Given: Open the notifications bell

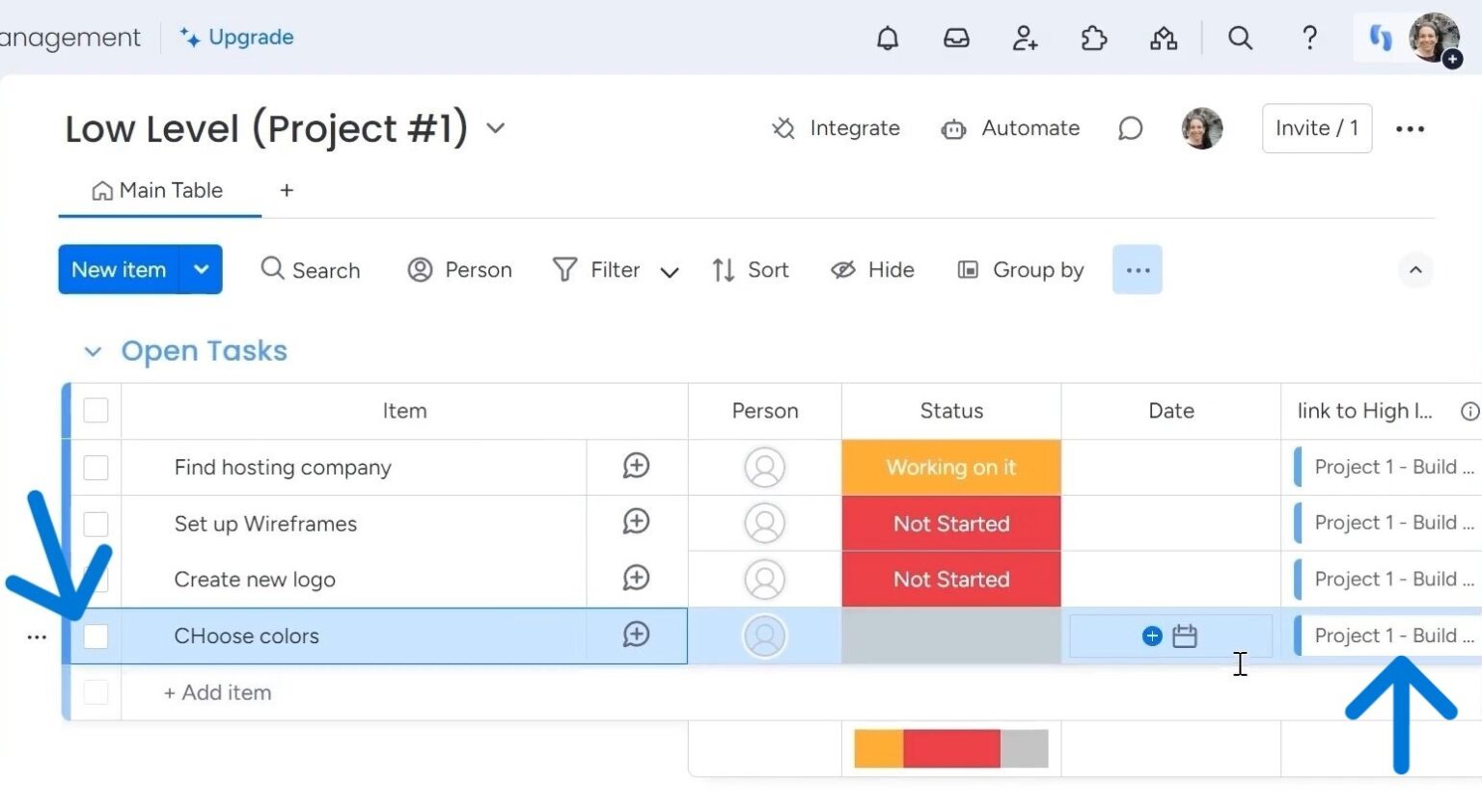Looking at the screenshot, I should pos(888,39).
